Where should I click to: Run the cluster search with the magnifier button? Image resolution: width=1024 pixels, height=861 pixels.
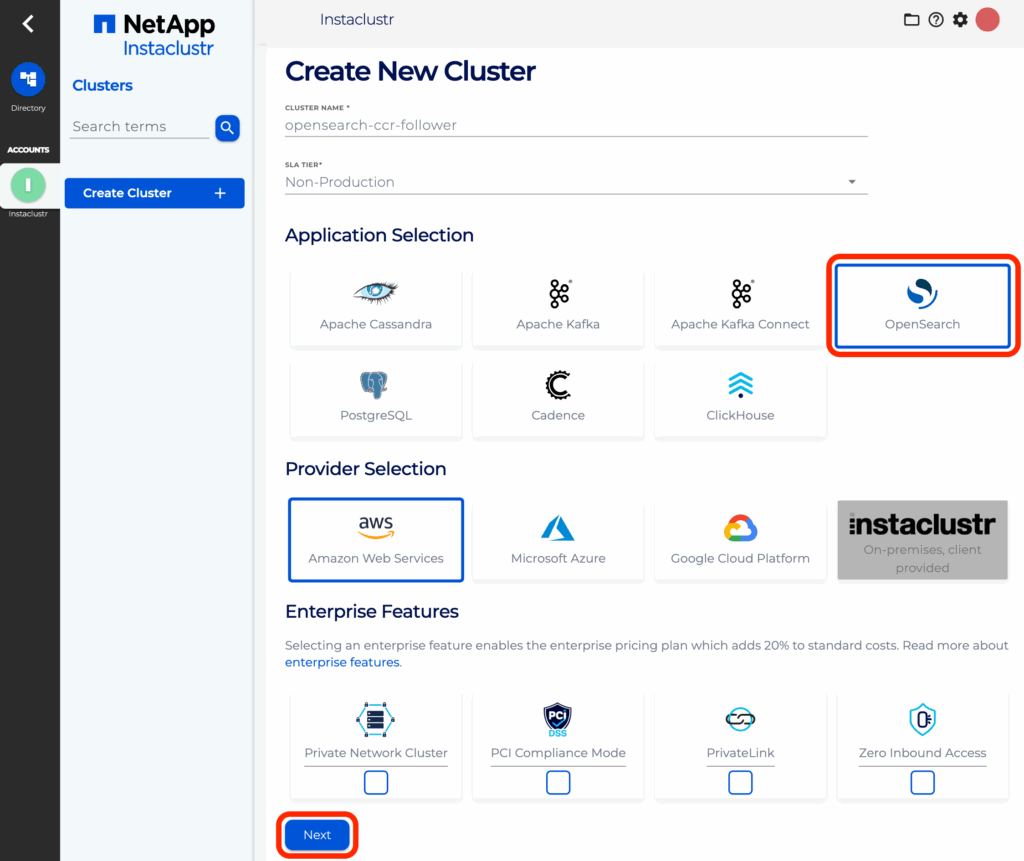(227, 128)
